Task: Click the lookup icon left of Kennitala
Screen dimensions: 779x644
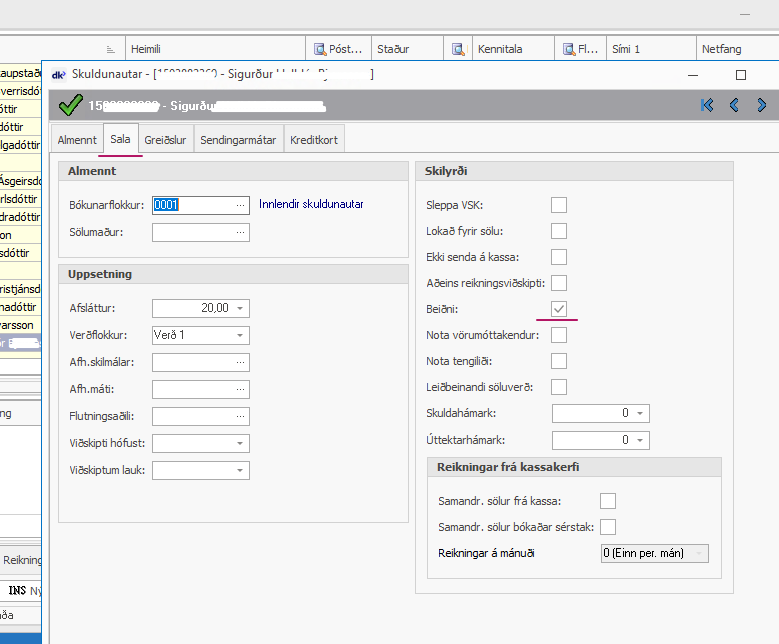Action: tap(458, 48)
